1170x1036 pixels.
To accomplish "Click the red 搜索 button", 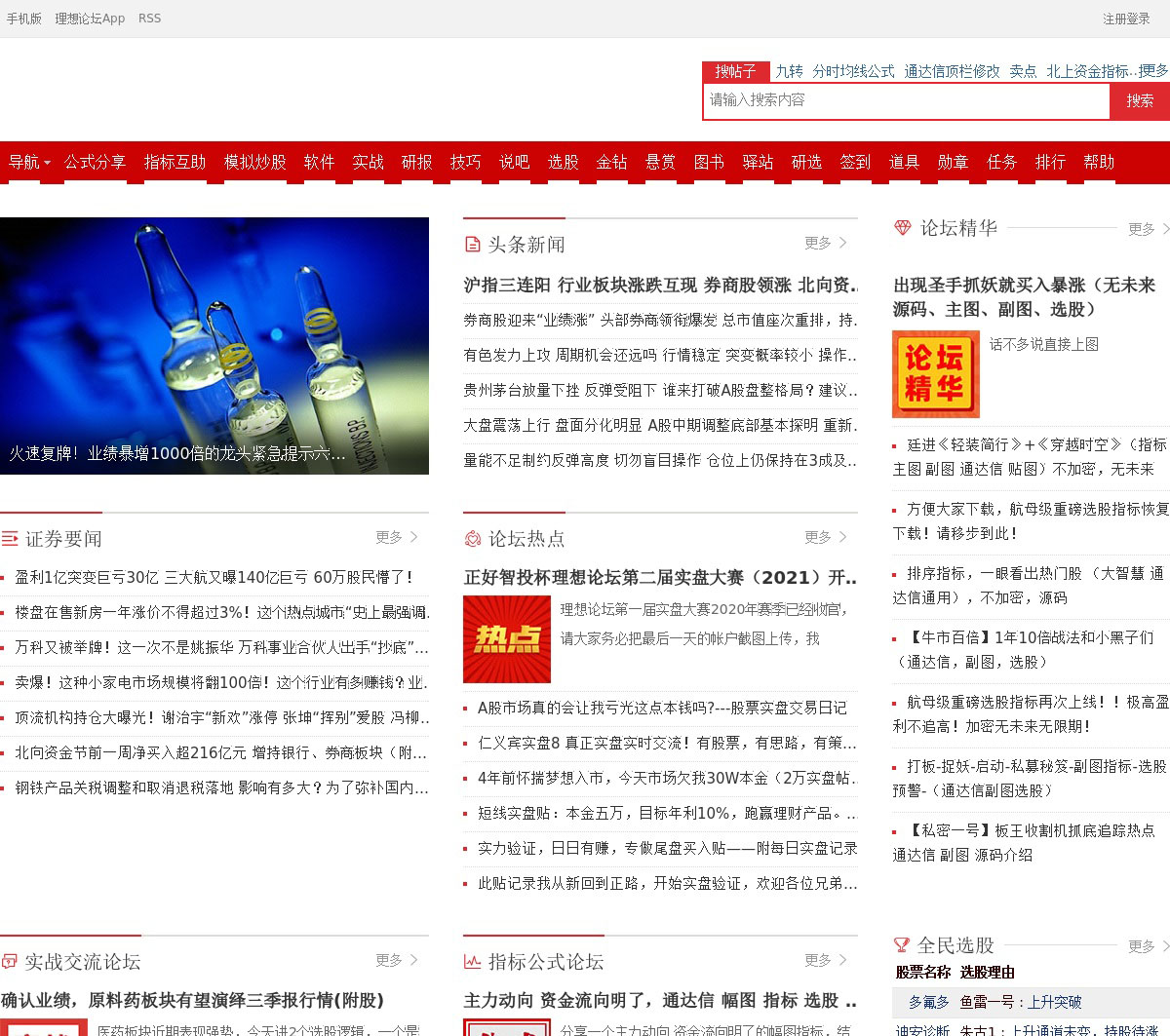I will tap(1140, 100).
